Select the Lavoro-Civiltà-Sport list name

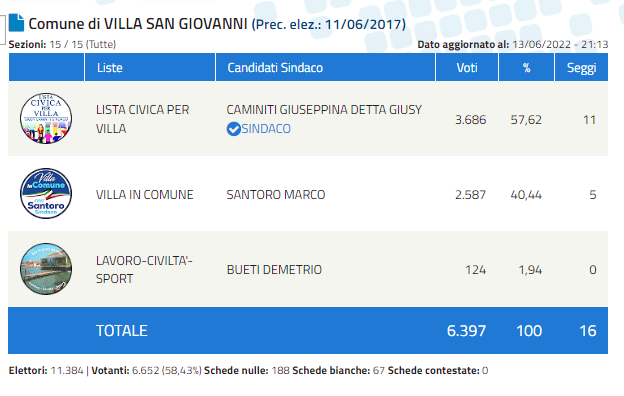point(144,269)
